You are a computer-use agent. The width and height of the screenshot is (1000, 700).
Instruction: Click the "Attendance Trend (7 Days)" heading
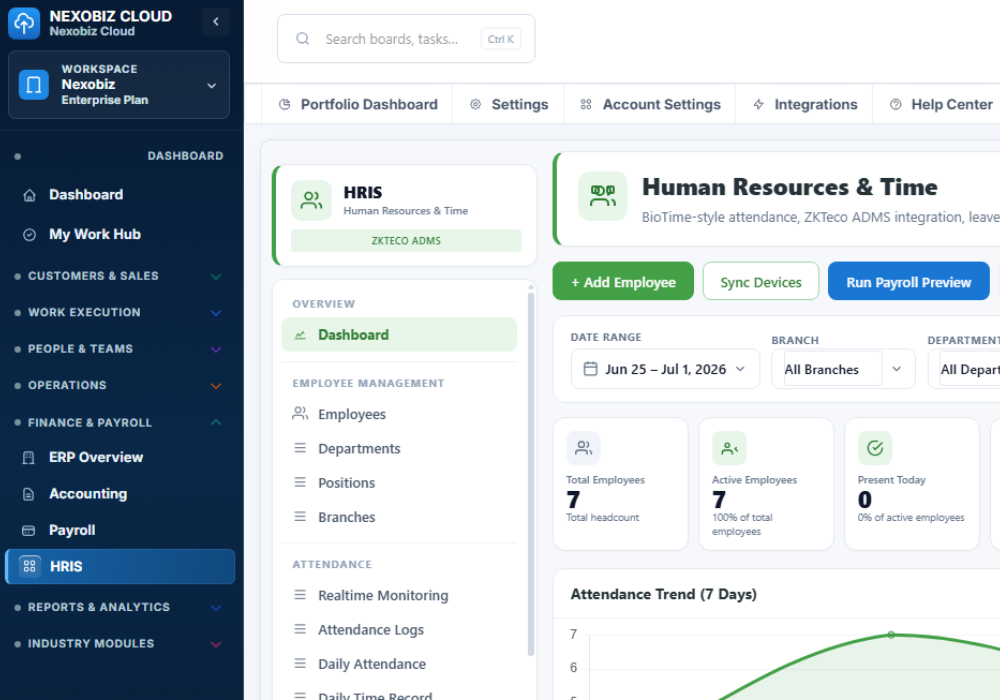point(663,594)
